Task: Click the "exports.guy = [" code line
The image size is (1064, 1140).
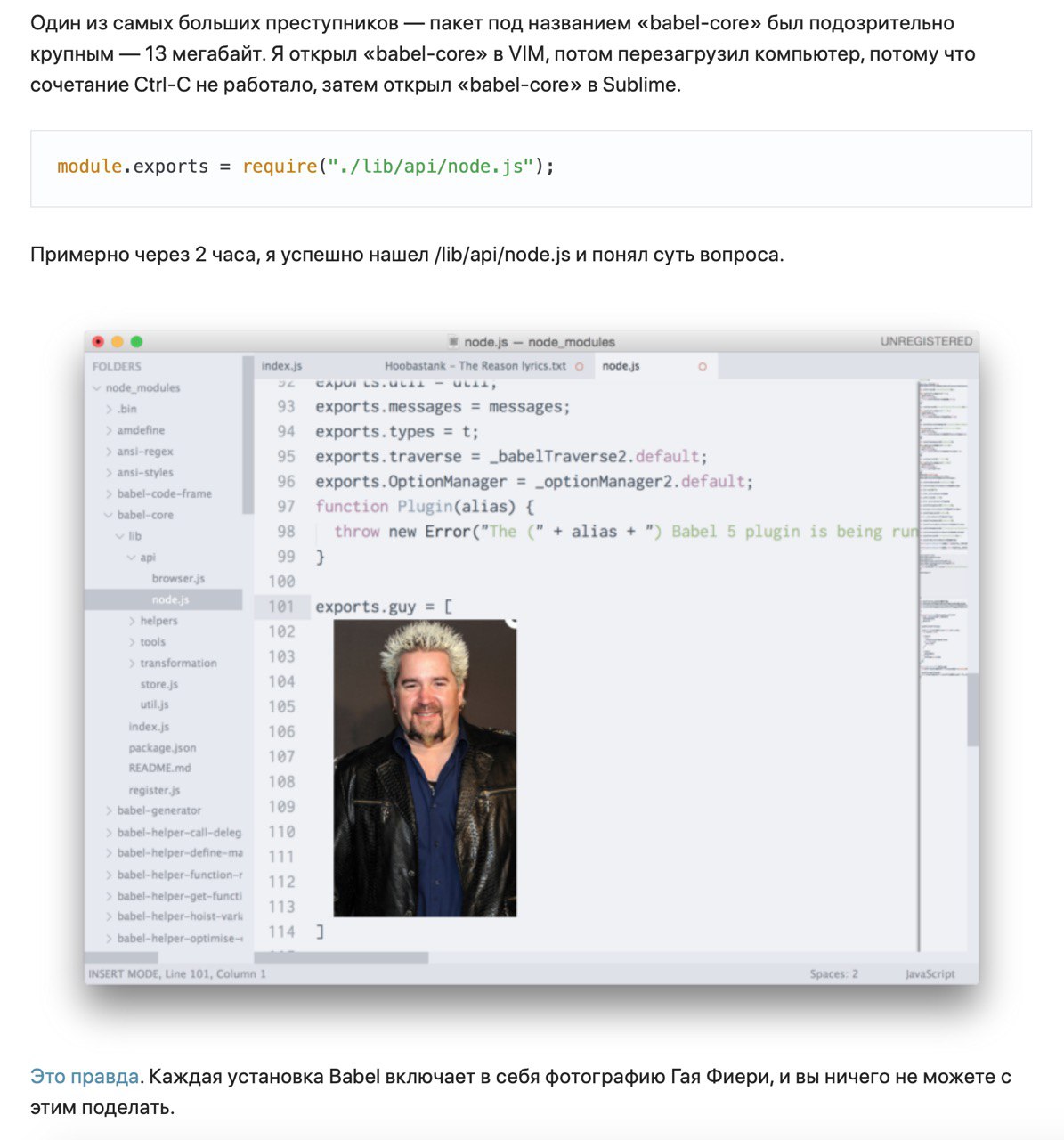Action: click(384, 607)
